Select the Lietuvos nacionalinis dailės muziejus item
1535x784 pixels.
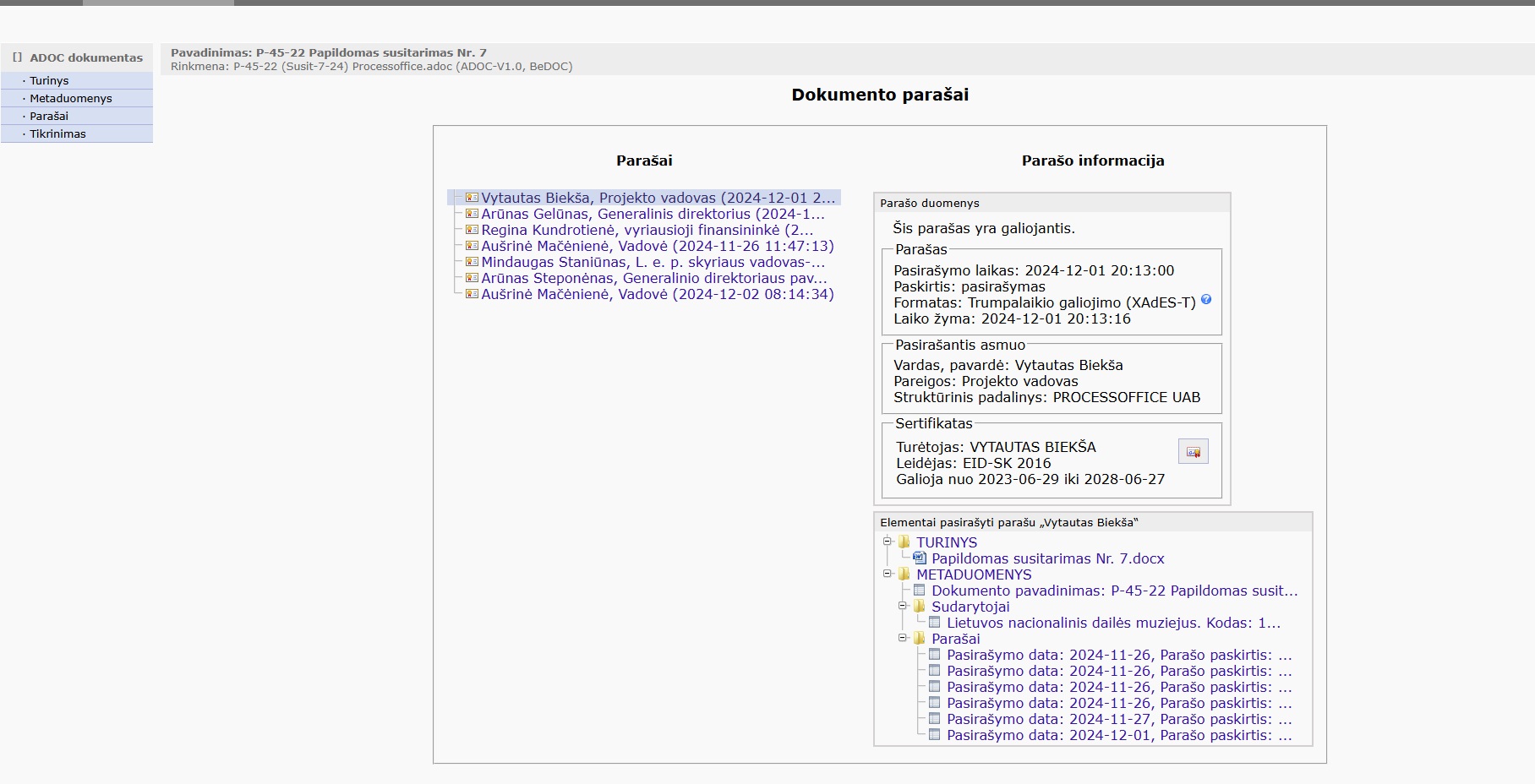click(1113, 623)
